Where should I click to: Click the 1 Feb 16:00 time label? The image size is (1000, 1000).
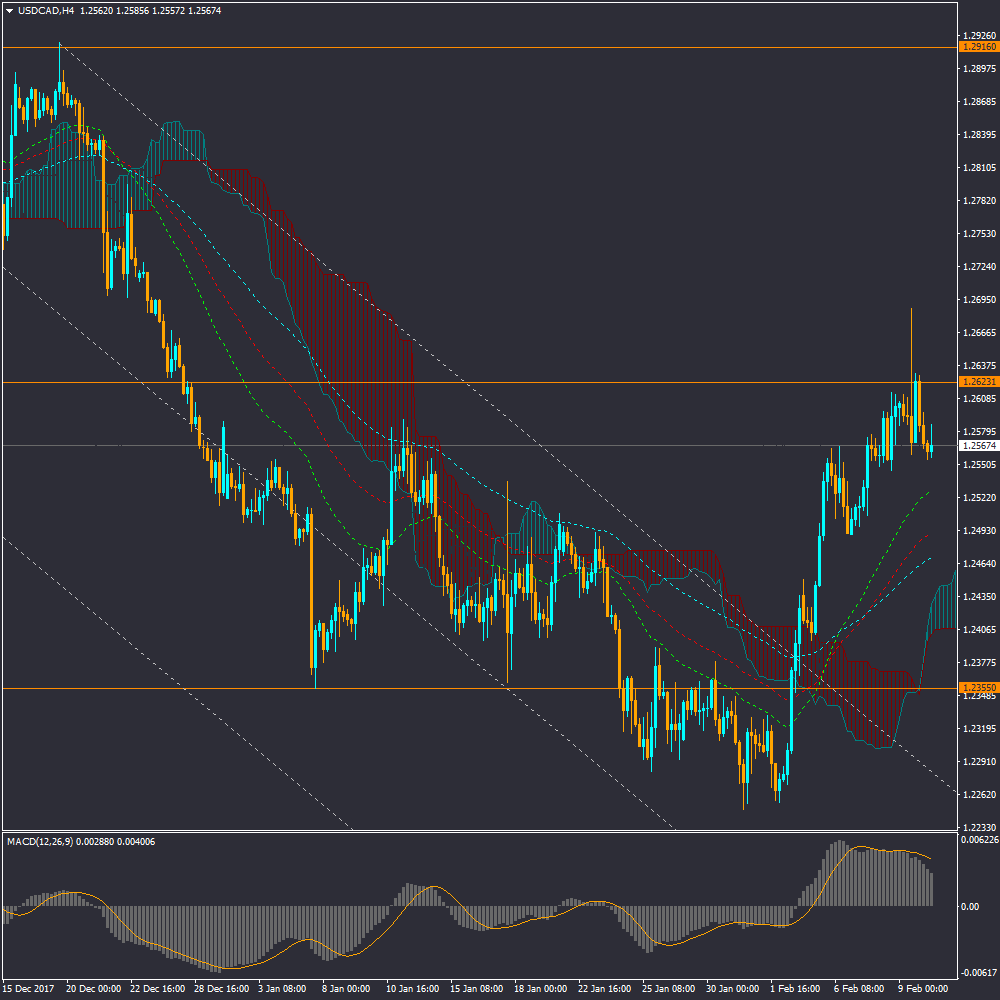click(x=796, y=988)
